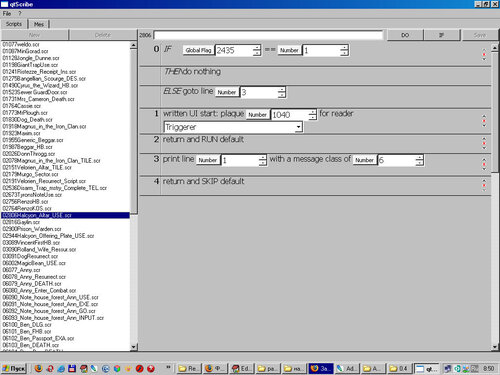The image size is (500, 375).
Task: Select the highlighted Halcyon_Altar_USE.scr script
Action: point(65,215)
